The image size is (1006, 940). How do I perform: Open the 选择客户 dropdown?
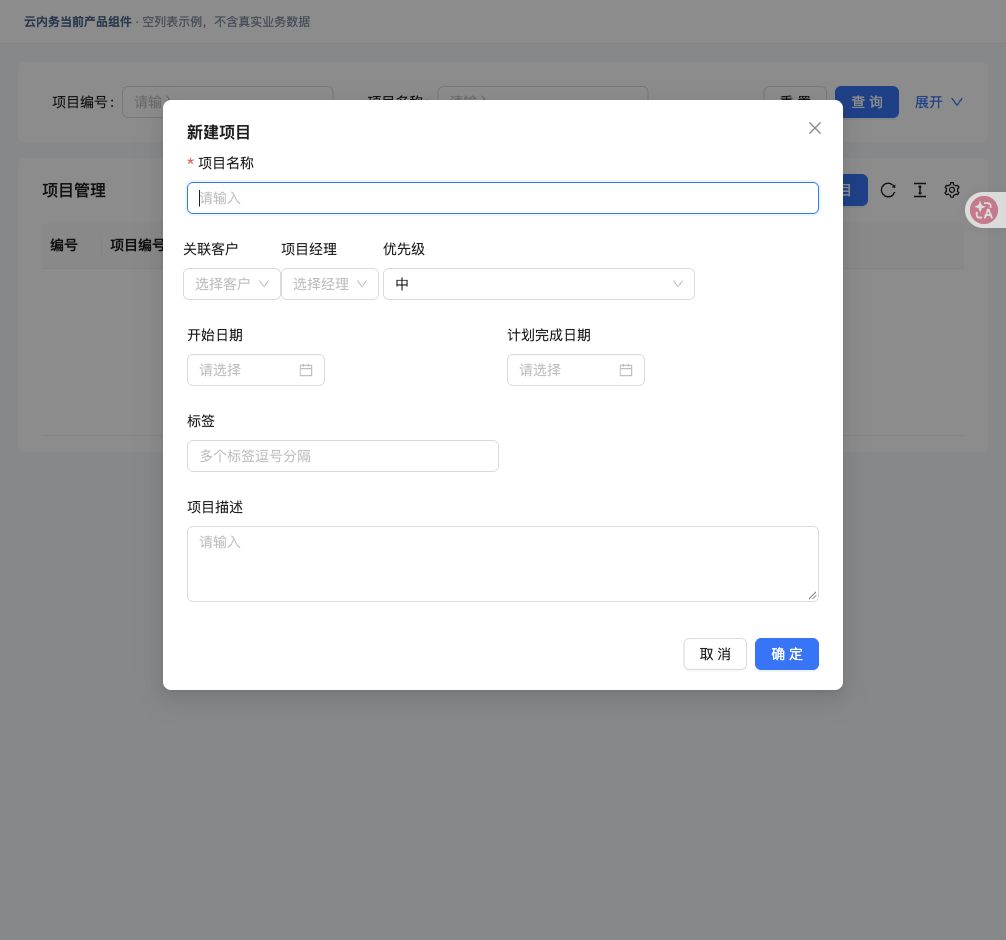(x=232, y=284)
